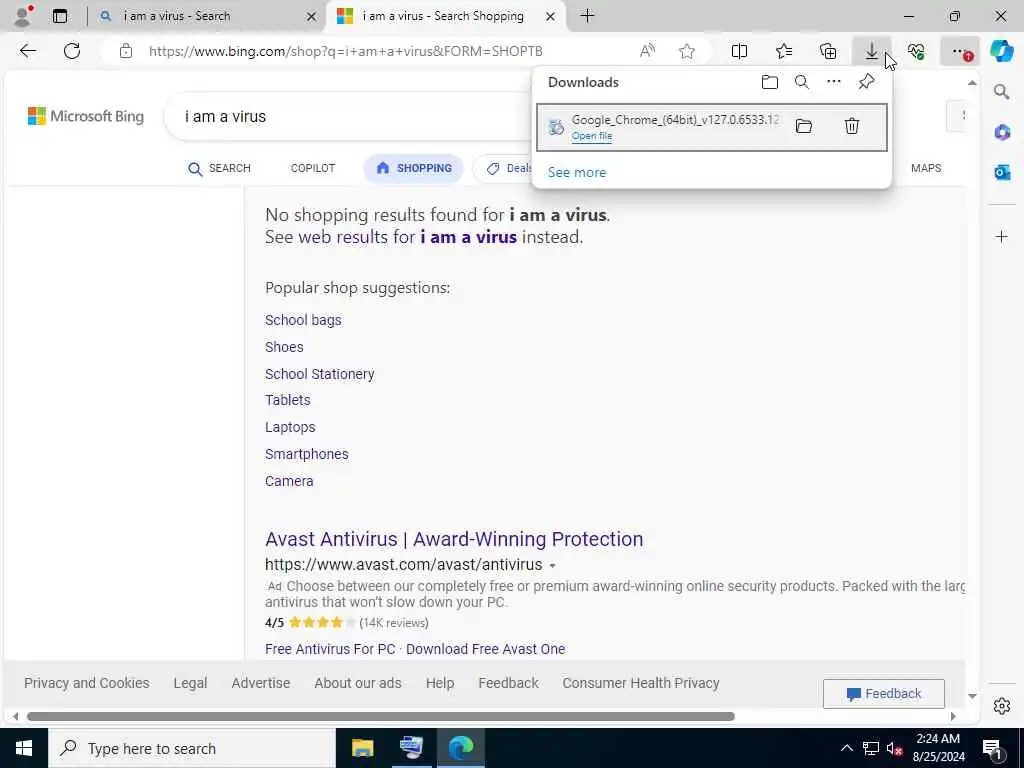This screenshot has width=1024, height=768.
Task: Open Copilot sidebar icon
Action: tap(1002, 51)
